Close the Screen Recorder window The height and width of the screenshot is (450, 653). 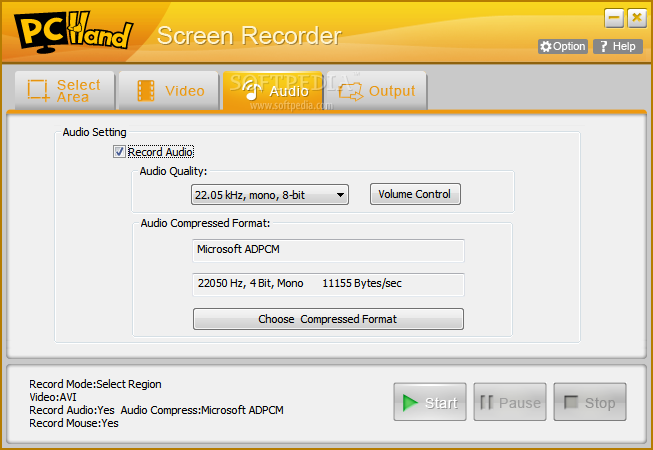637,18
